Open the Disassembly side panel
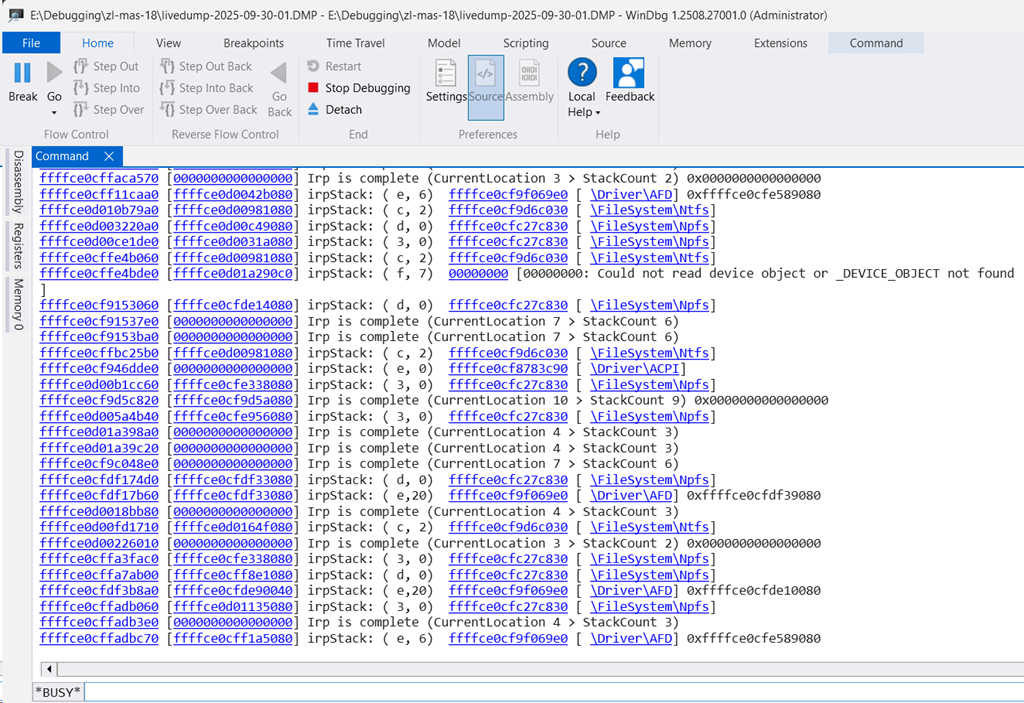The image size is (1024, 703). click(x=17, y=182)
